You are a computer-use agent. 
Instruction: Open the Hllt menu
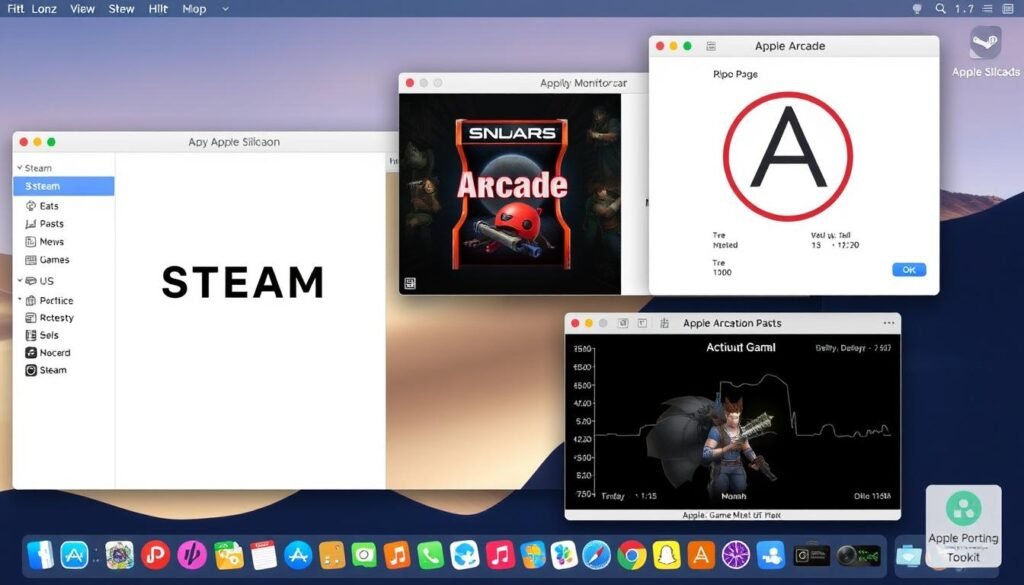tap(158, 9)
